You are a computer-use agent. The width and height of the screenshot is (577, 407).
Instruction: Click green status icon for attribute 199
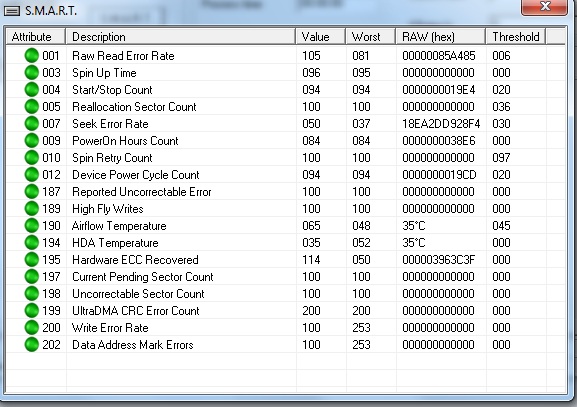(x=32, y=311)
